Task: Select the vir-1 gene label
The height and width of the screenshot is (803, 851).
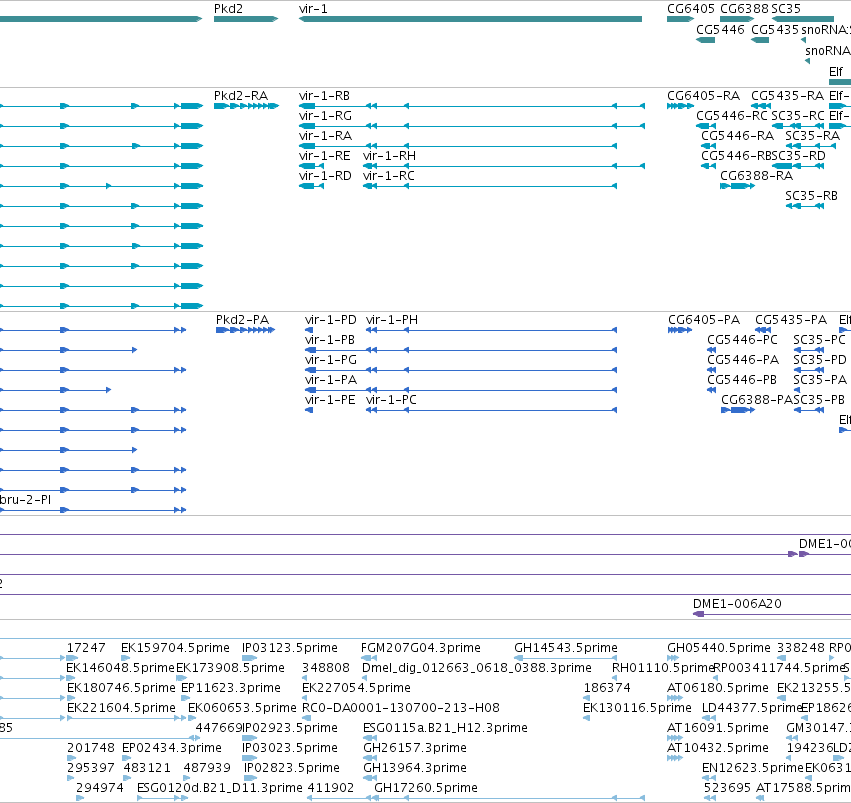Action: pos(313,9)
